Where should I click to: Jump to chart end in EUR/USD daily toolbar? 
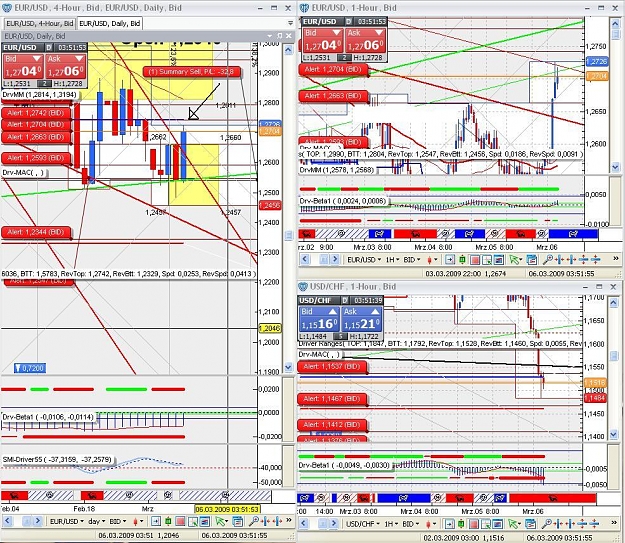(x=156, y=521)
